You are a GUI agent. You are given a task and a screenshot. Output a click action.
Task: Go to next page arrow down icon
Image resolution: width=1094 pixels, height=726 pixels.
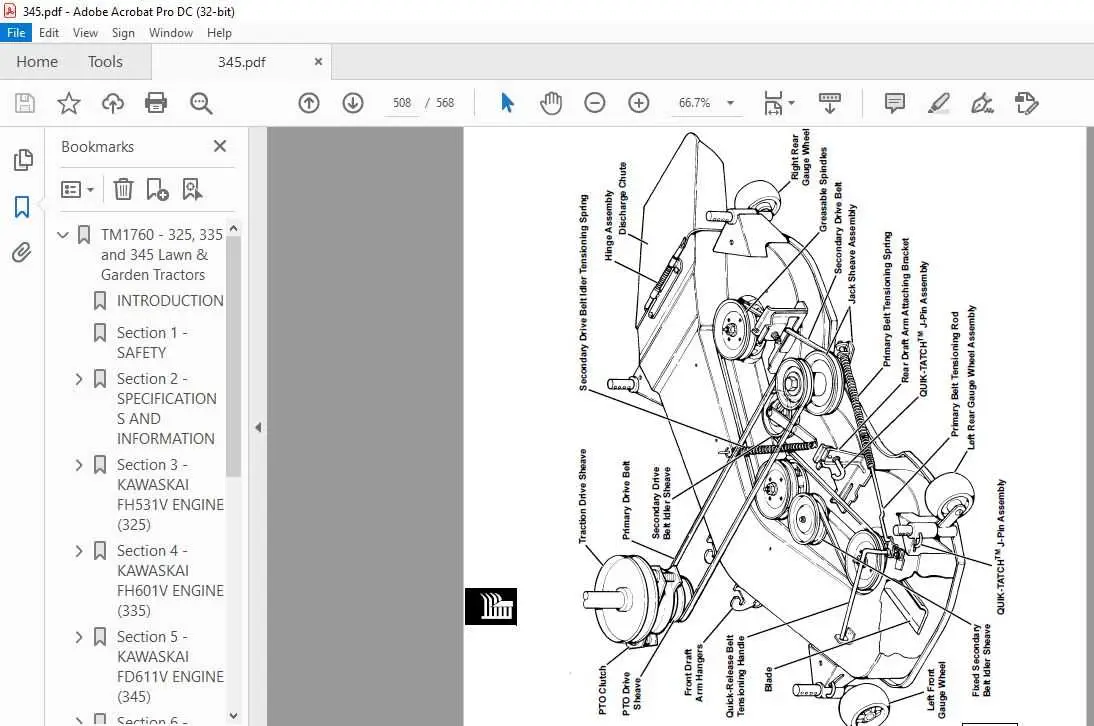click(353, 103)
